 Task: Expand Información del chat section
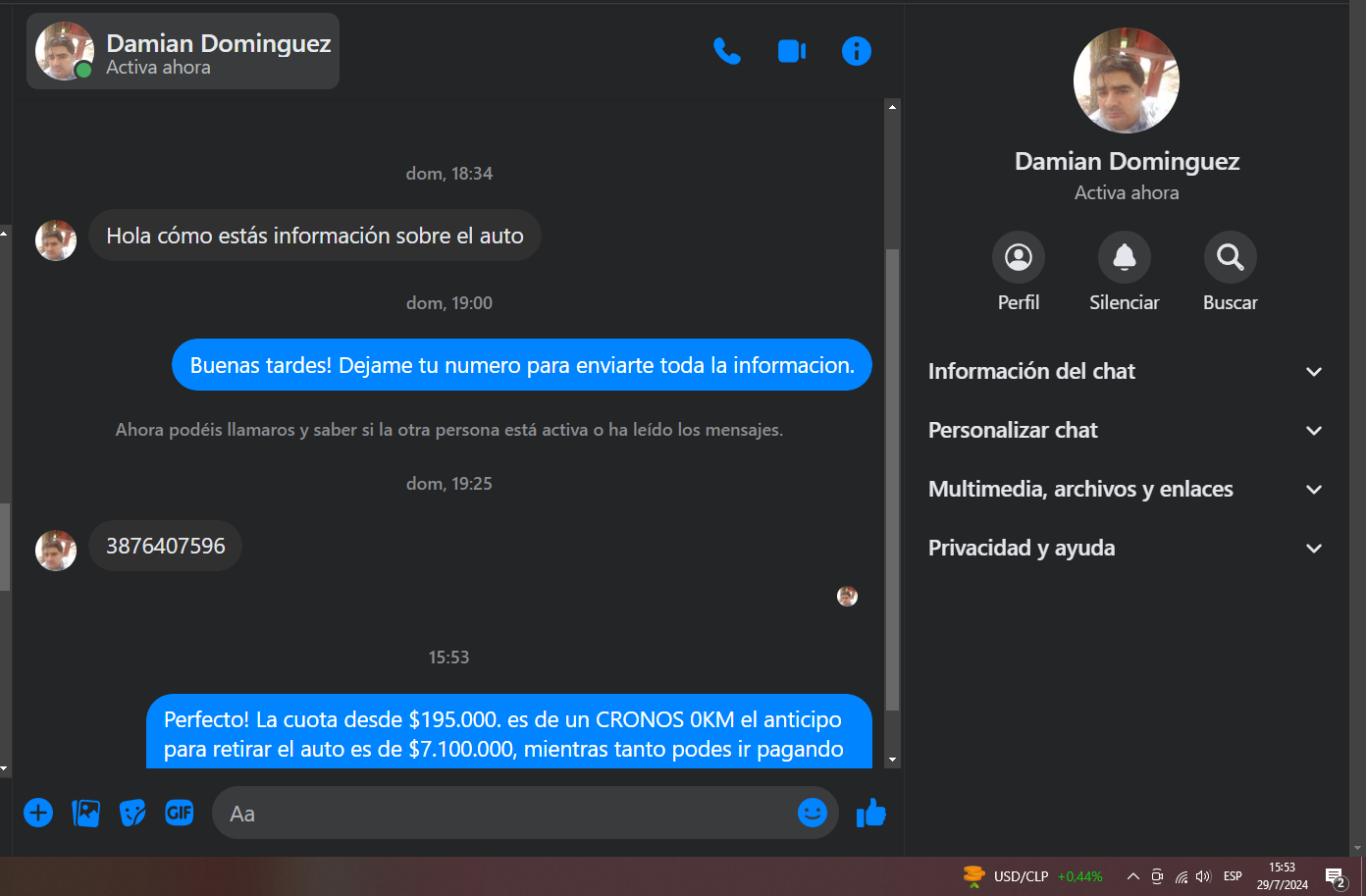pyautogui.click(x=1126, y=371)
